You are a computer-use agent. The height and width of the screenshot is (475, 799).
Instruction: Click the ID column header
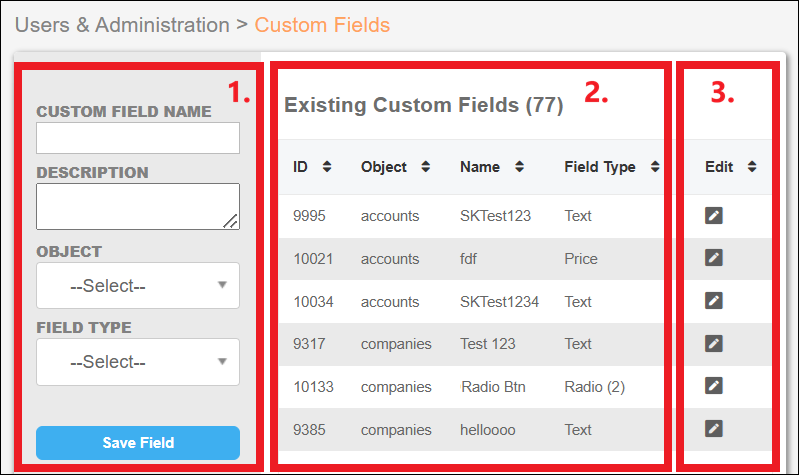coord(300,167)
